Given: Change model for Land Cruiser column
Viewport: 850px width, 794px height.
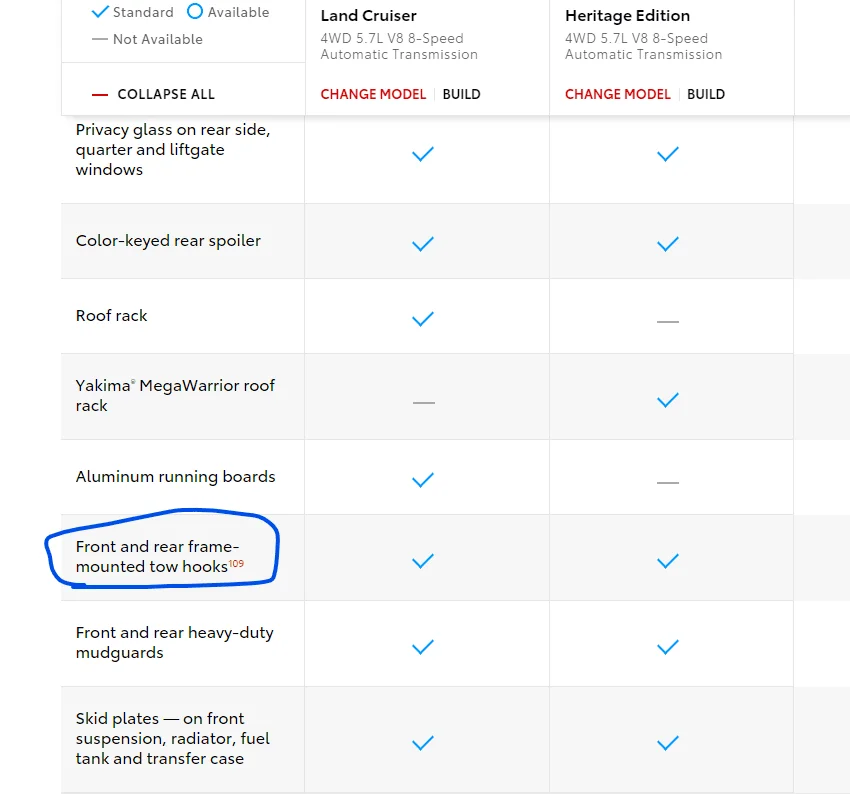Looking at the screenshot, I should 373,94.
